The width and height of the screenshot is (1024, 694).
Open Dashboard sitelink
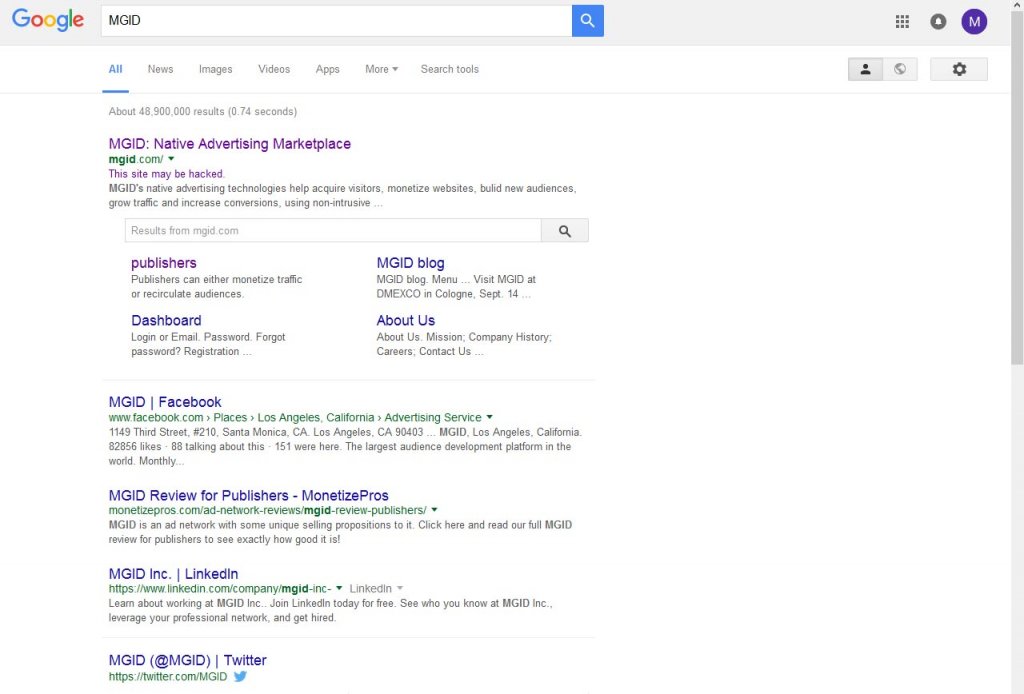[x=166, y=320]
